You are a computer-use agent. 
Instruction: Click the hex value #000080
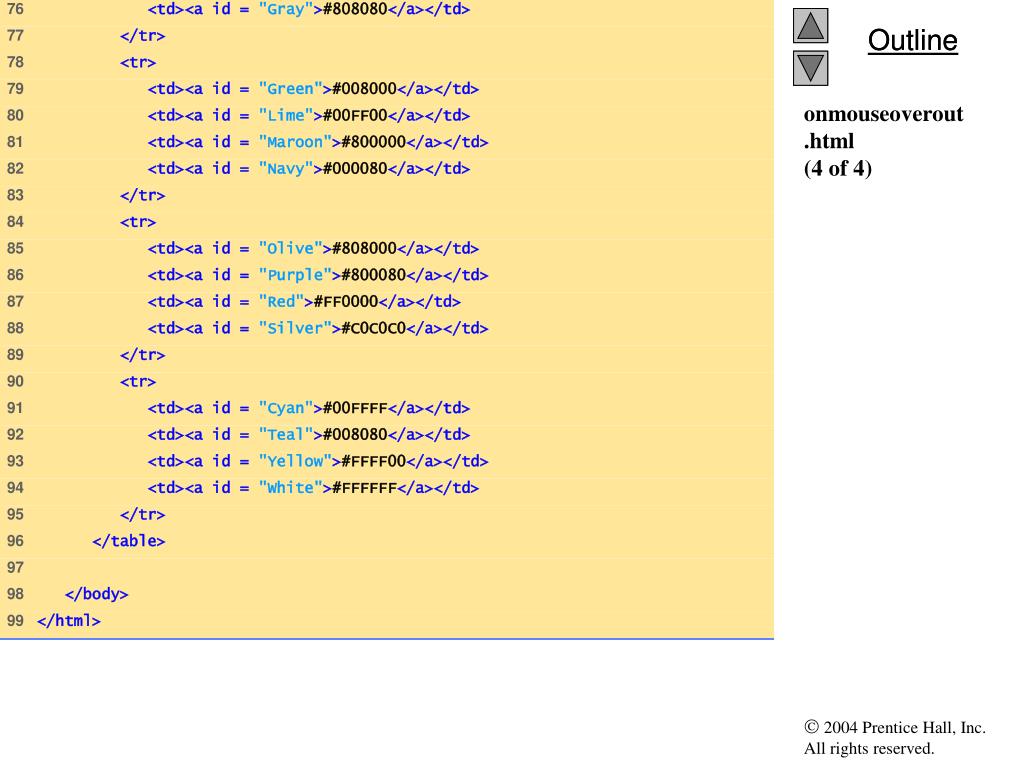[x=355, y=168]
